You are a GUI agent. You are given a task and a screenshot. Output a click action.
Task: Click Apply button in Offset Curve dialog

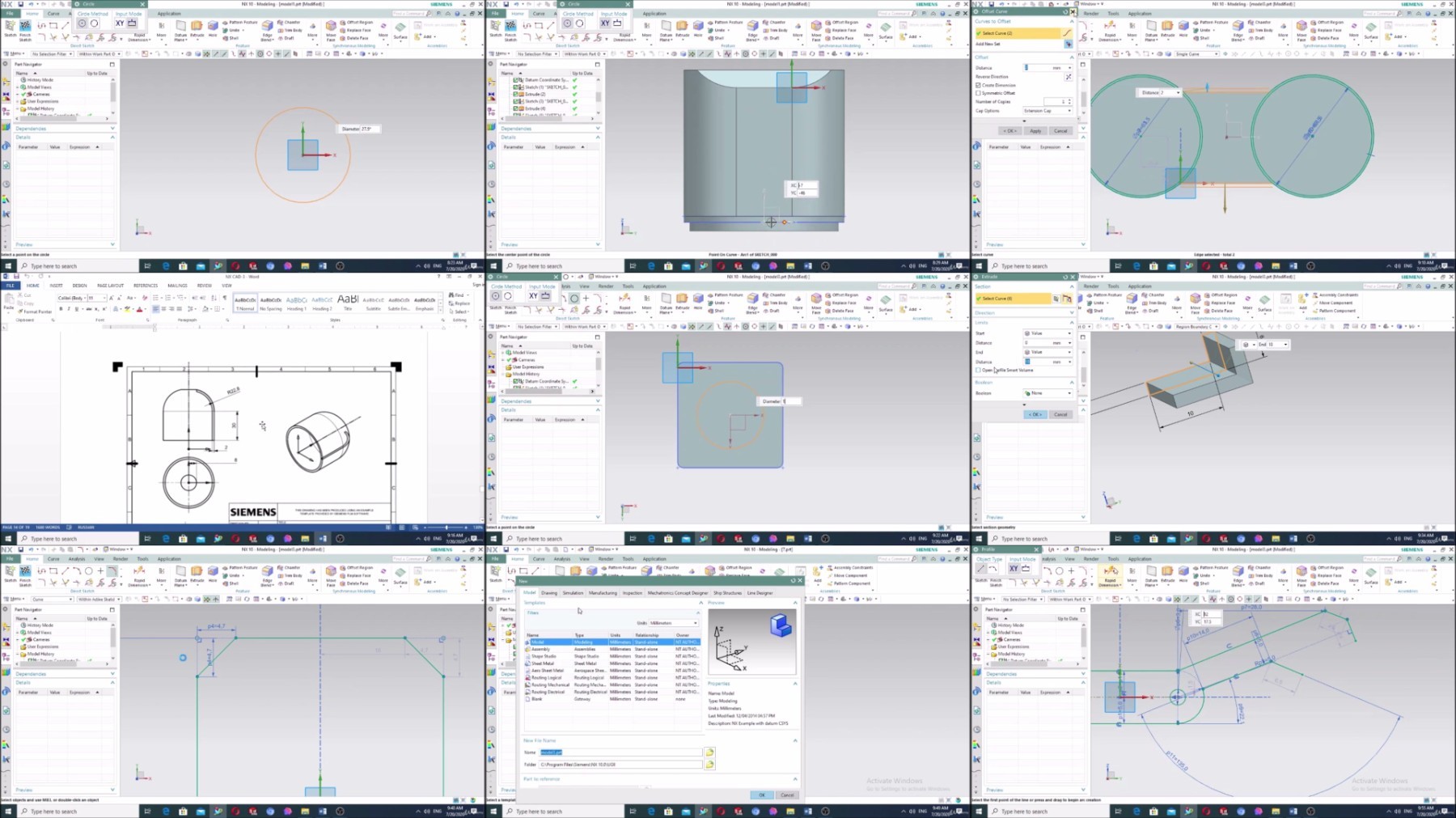click(x=1035, y=131)
